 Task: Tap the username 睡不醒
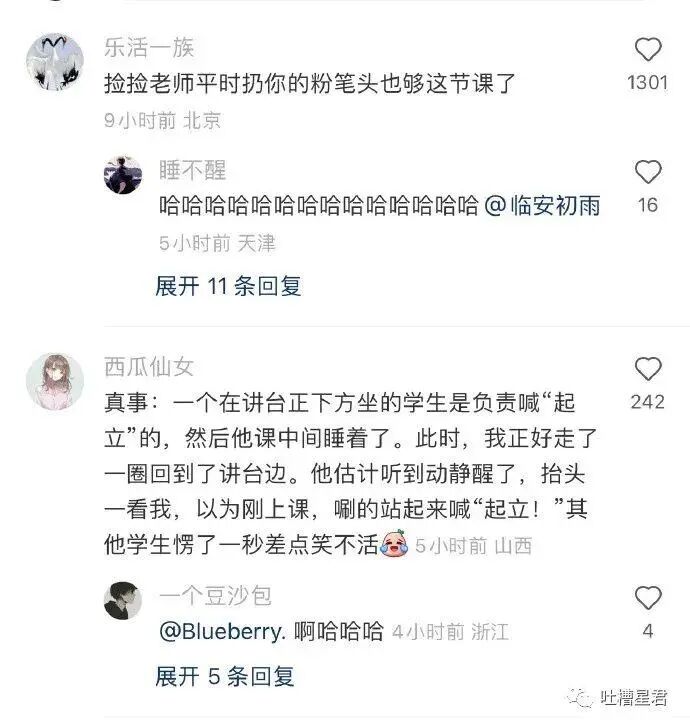pos(192,170)
